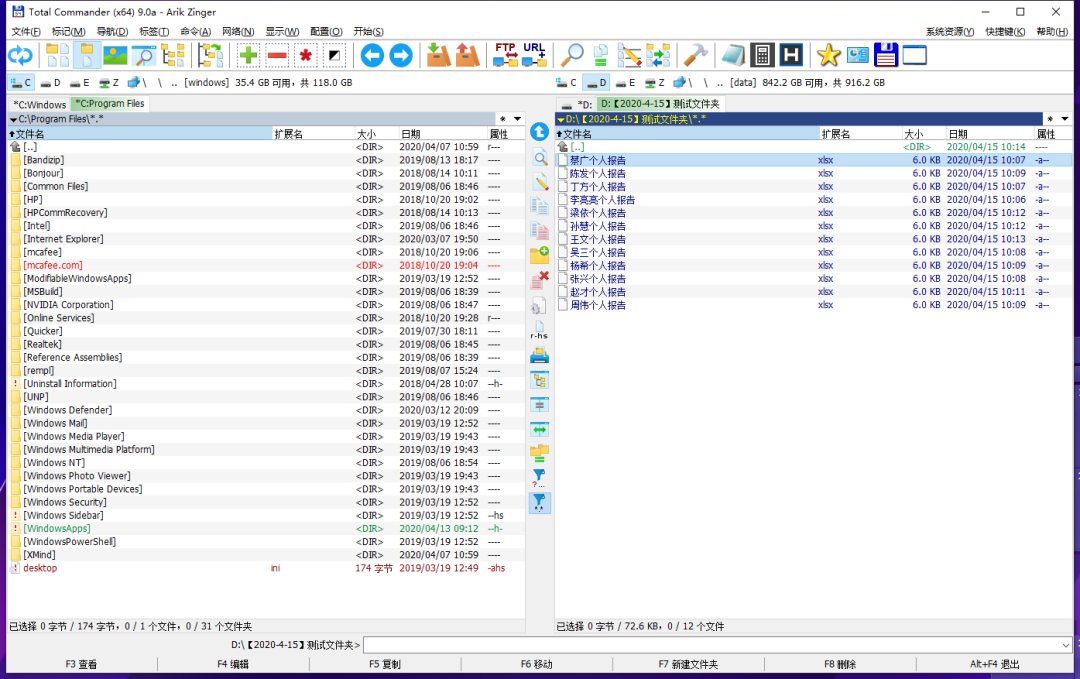Click F7 新建文件夹 button

click(x=688, y=665)
